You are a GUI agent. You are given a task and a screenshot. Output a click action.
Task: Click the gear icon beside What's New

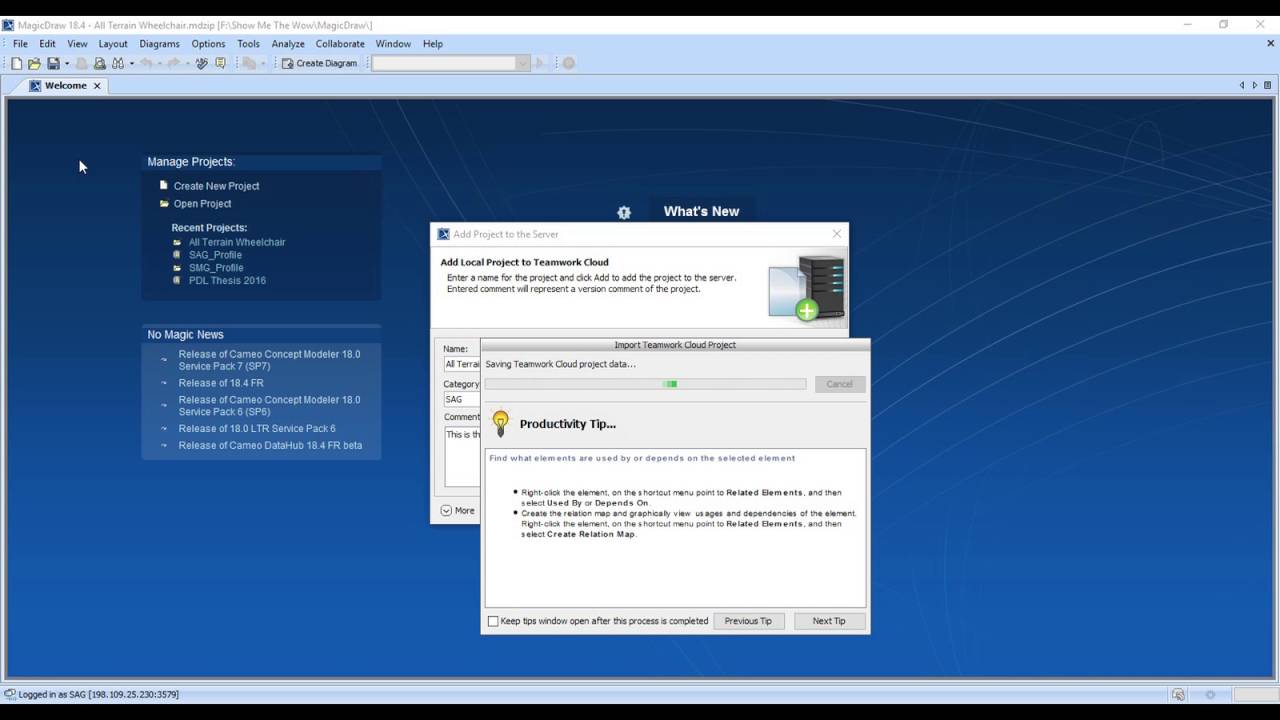point(624,212)
